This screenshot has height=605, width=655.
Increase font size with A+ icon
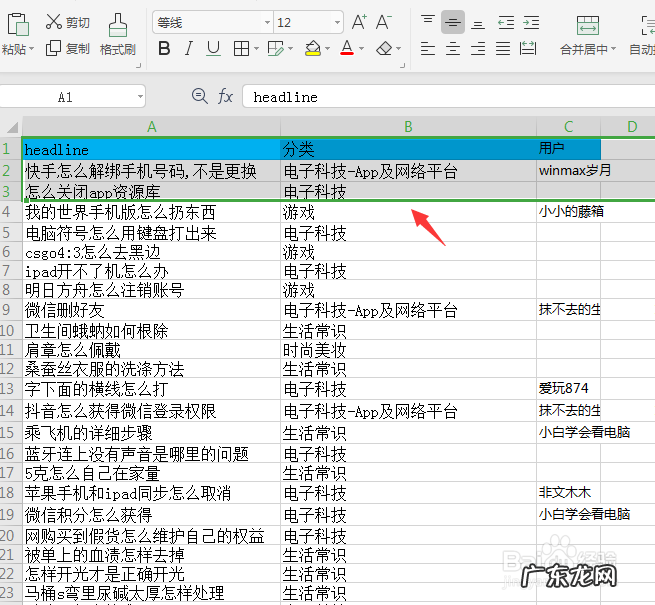359,22
